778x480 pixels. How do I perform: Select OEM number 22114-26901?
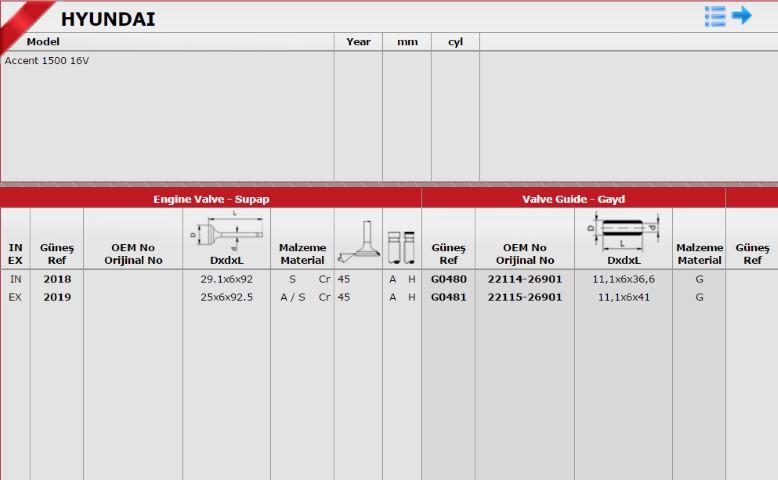click(524, 279)
